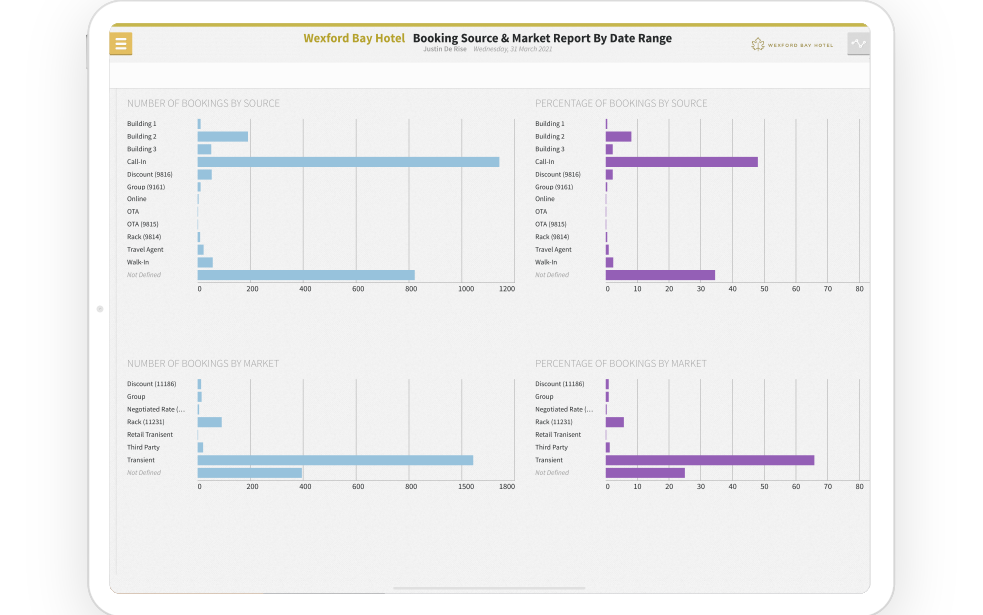
Task: Open the yellow hamburger menu
Action: (120, 43)
